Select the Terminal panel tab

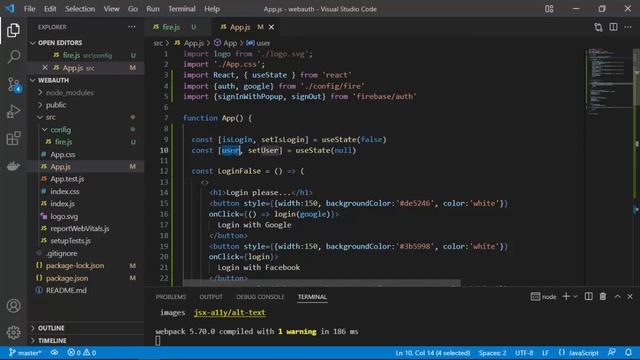(x=312, y=297)
